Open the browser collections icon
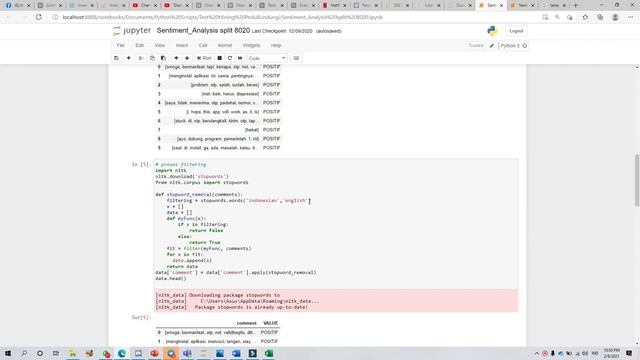Image resolution: width=640 pixels, height=360 pixels. pos(600,17)
